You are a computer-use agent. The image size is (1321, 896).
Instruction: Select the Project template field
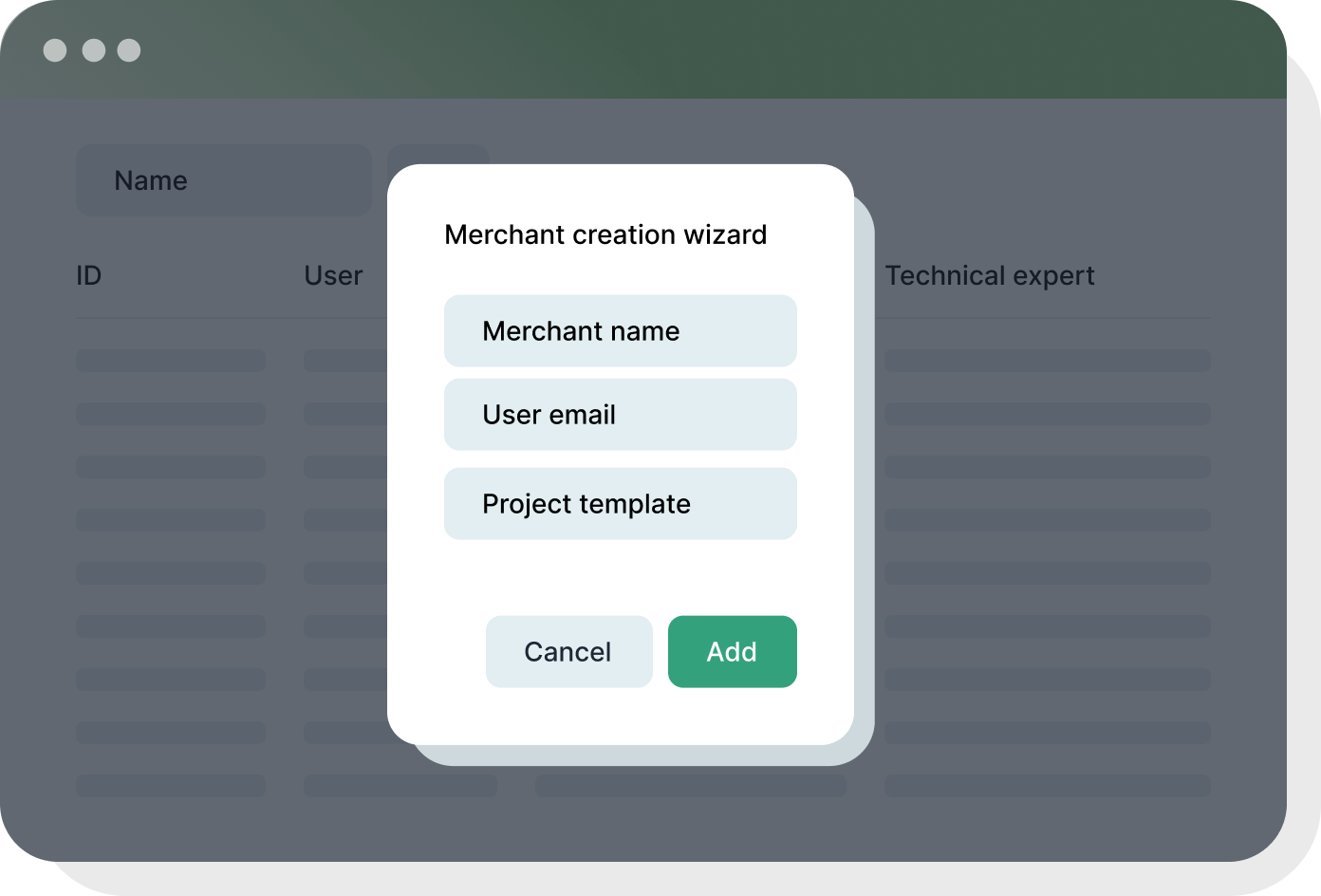tap(621, 503)
